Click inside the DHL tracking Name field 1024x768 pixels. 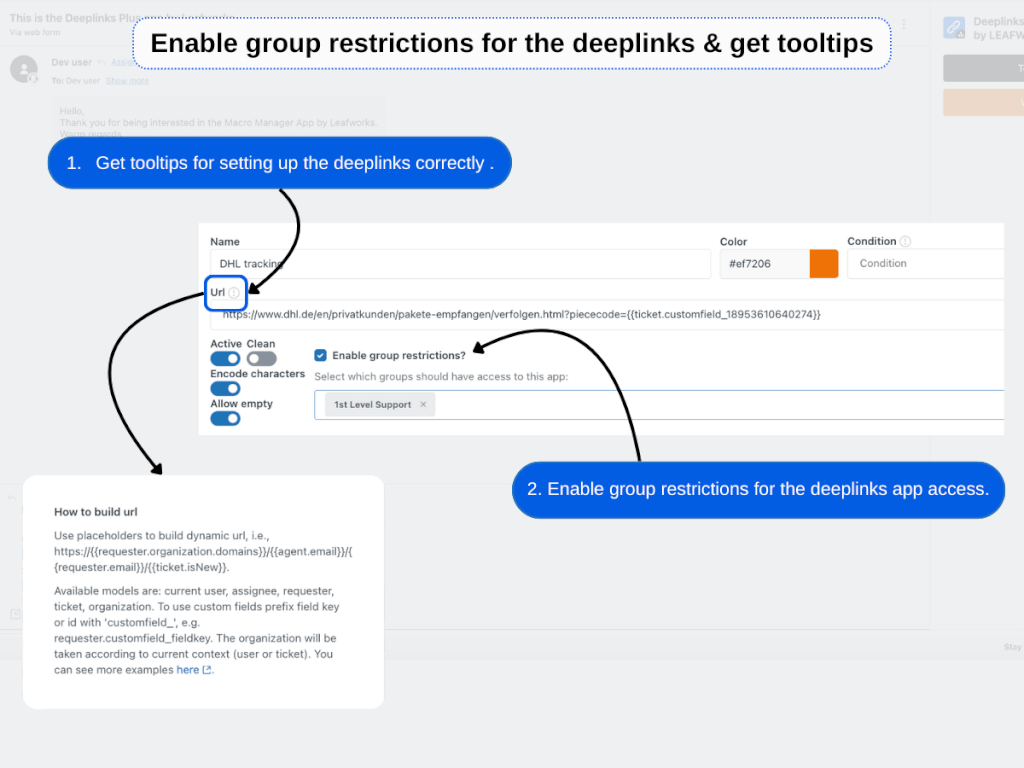coord(400,263)
